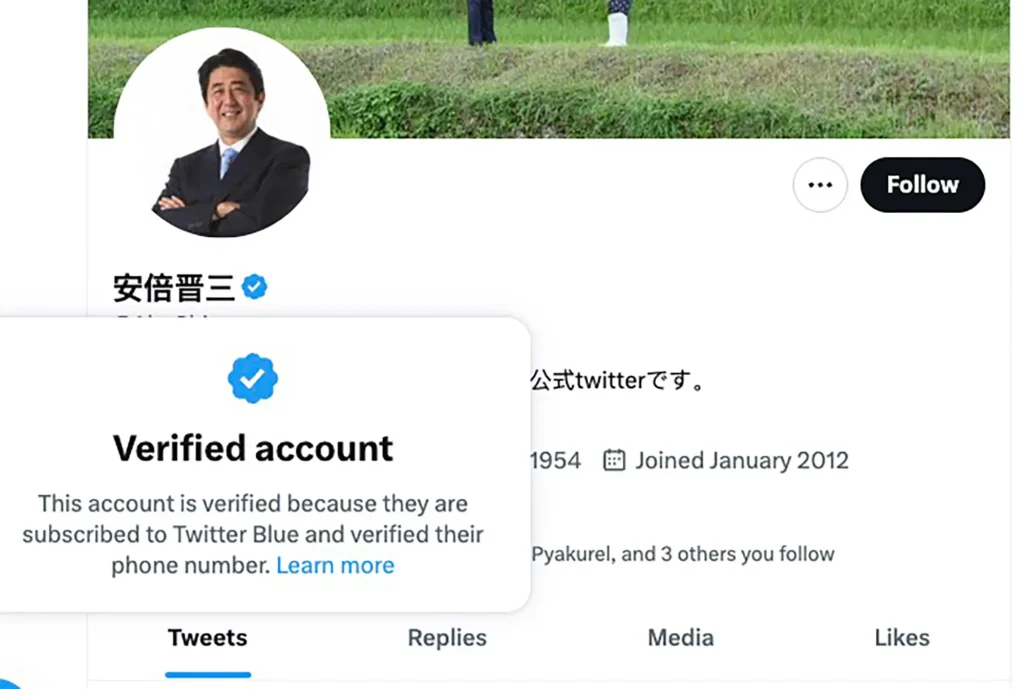Click the calendar icon beside Joined date
Image resolution: width=1024 pixels, height=689 pixels.
(x=614, y=460)
